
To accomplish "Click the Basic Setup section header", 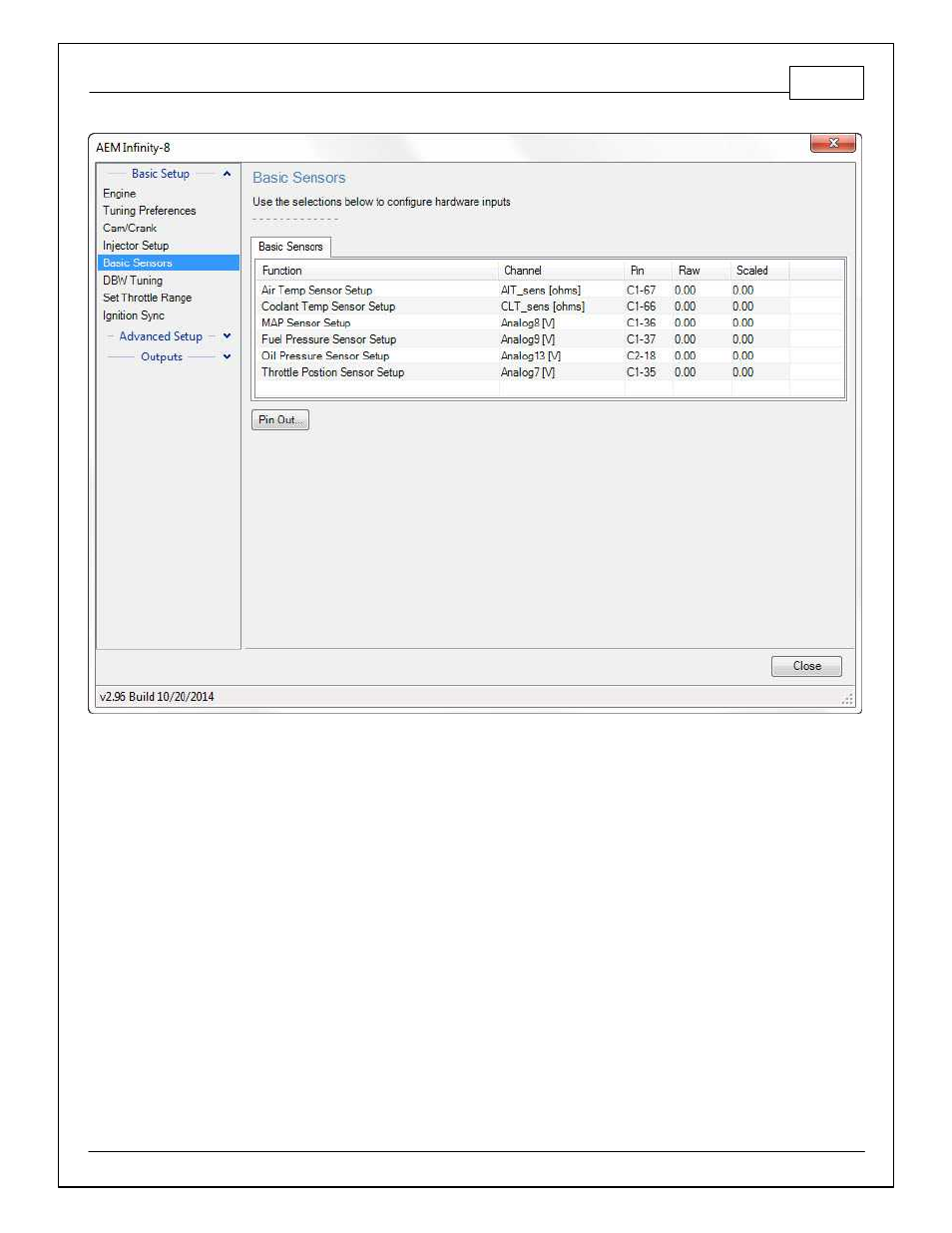I will [x=161, y=174].
